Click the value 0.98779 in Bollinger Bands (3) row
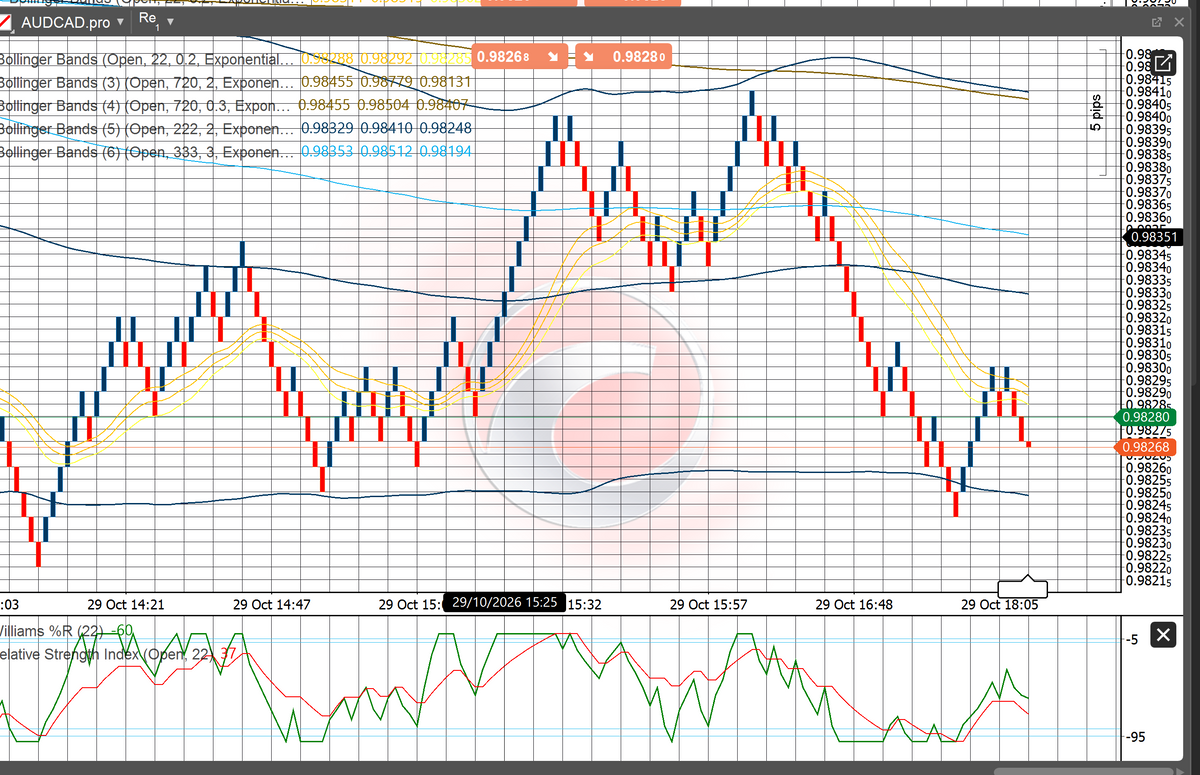Viewport: 1200px width, 775px height. (385, 81)
